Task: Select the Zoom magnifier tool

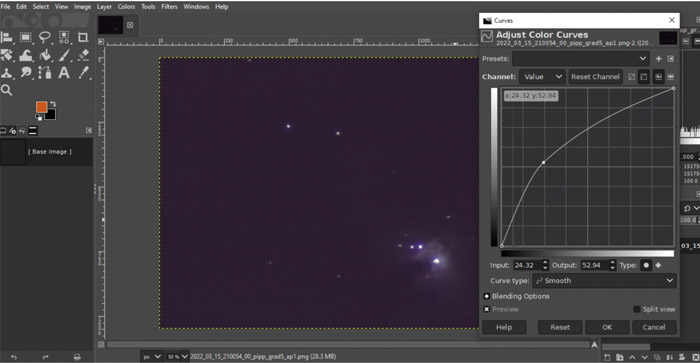Action: point(6,90)
